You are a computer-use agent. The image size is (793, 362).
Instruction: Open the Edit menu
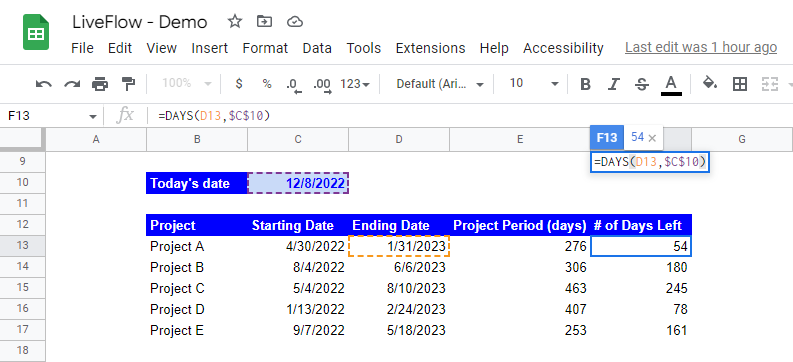(120, 48)
